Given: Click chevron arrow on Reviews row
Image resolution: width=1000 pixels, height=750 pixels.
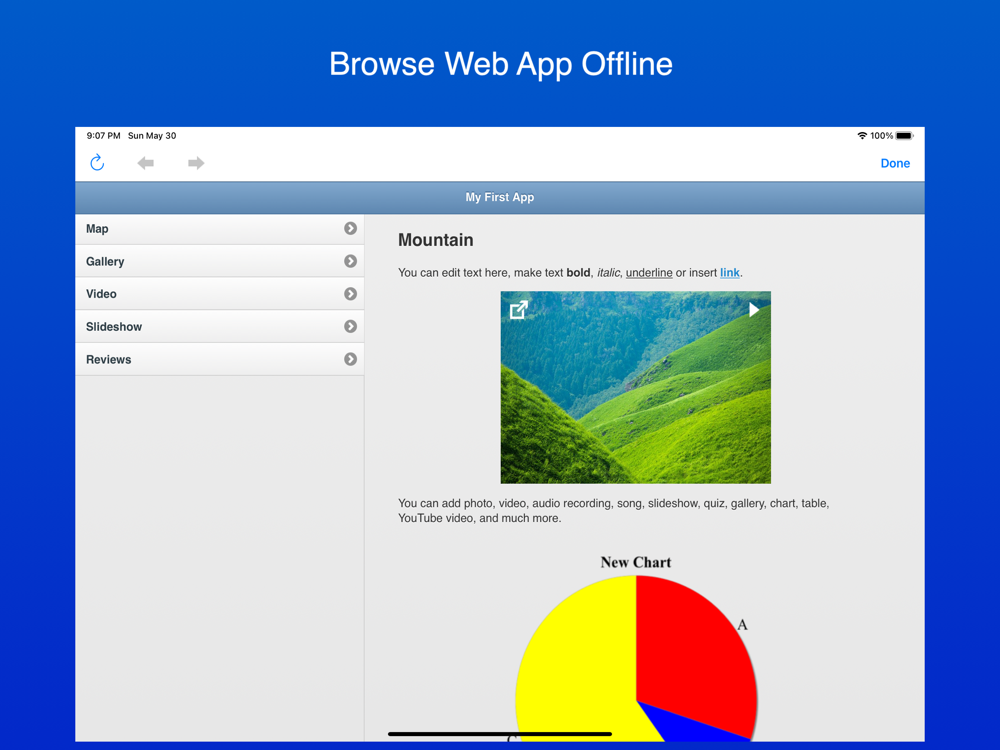Looking at the screenshot, I should 350,359.
